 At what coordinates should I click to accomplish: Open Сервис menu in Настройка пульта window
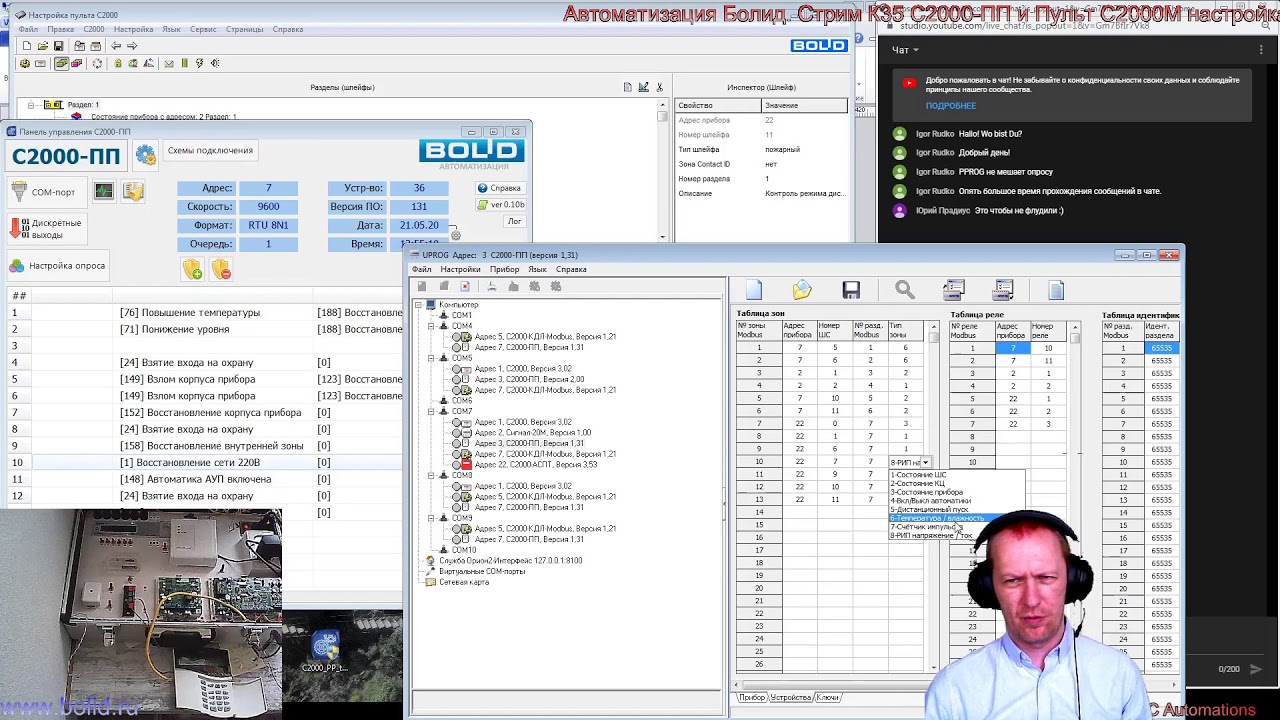[203, 29]
